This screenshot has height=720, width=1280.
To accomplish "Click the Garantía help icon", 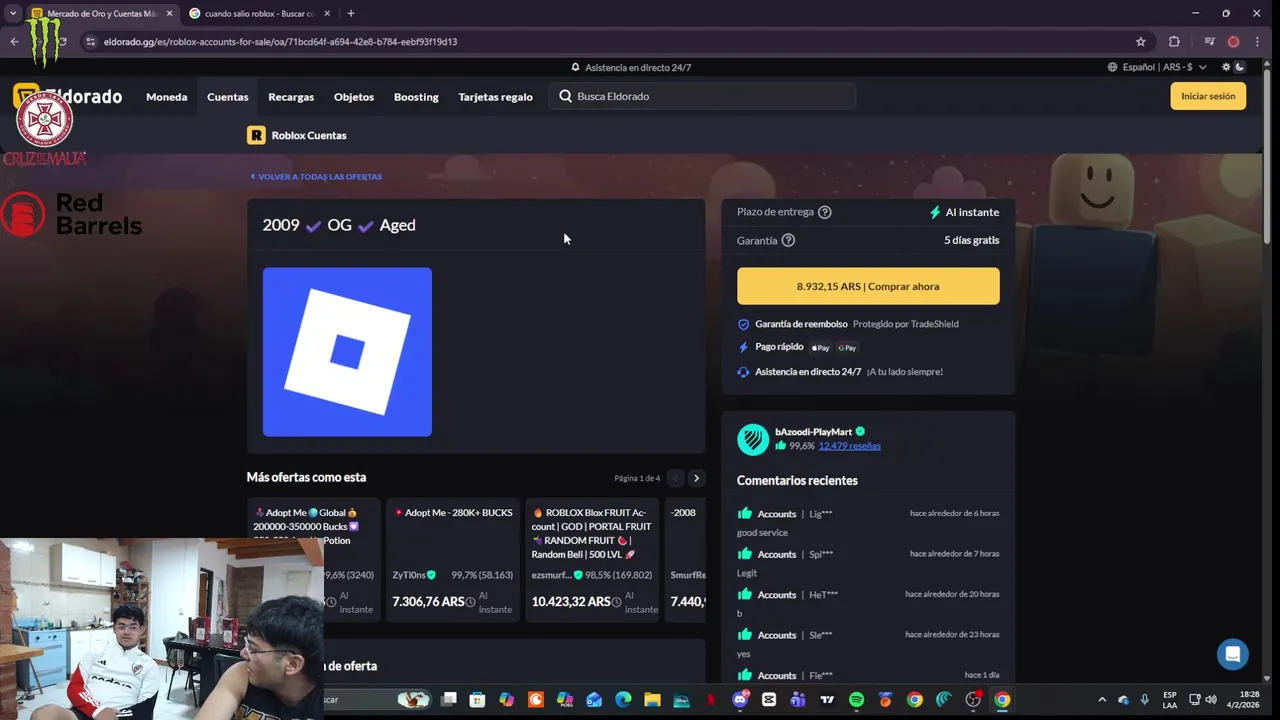I will pyautogui.click(x=788, y=240).
